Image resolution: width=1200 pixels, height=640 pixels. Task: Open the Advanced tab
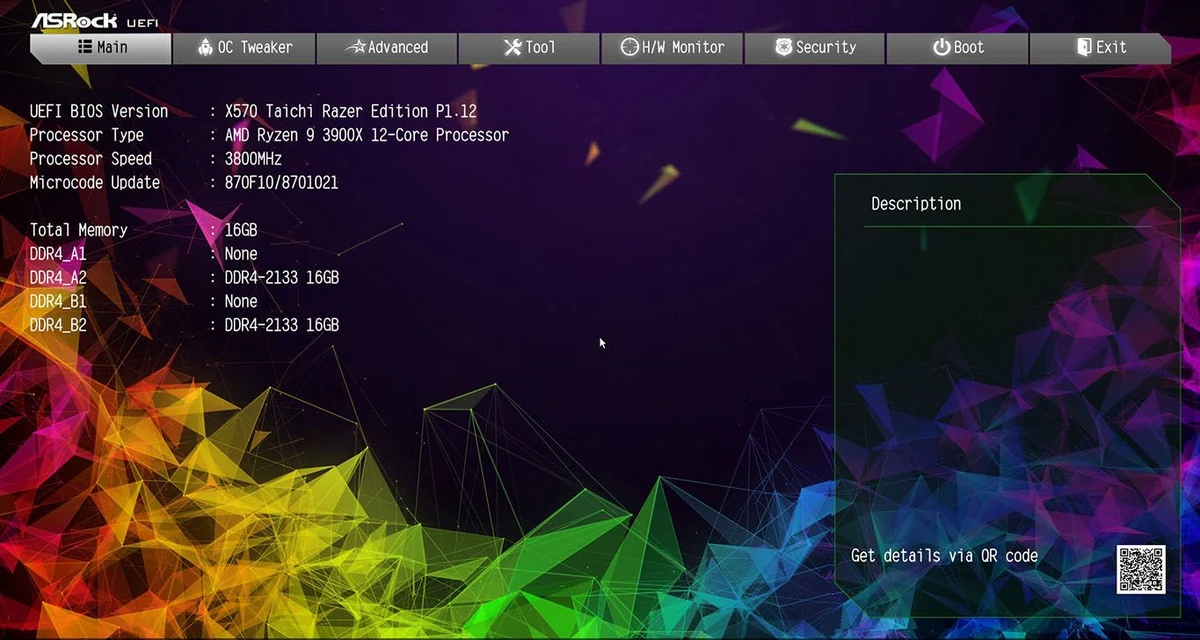[386, 48]
